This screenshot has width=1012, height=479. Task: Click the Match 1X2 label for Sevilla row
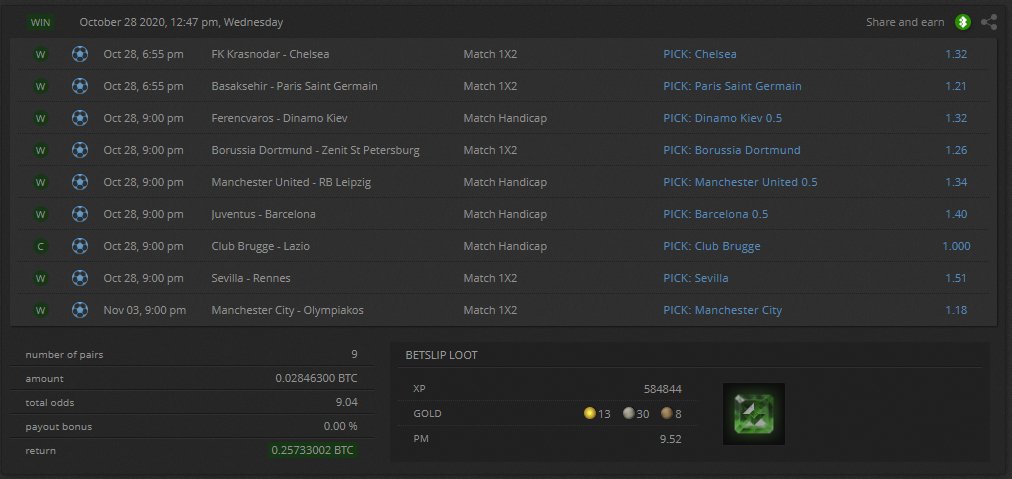coord(490,278)
